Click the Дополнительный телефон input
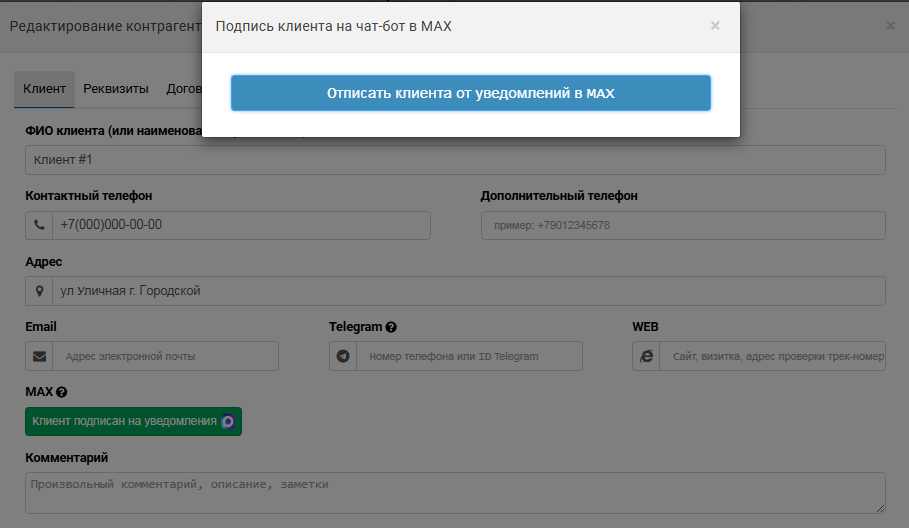The height and width of the screenshot is (528, 909). coord(683,225)
